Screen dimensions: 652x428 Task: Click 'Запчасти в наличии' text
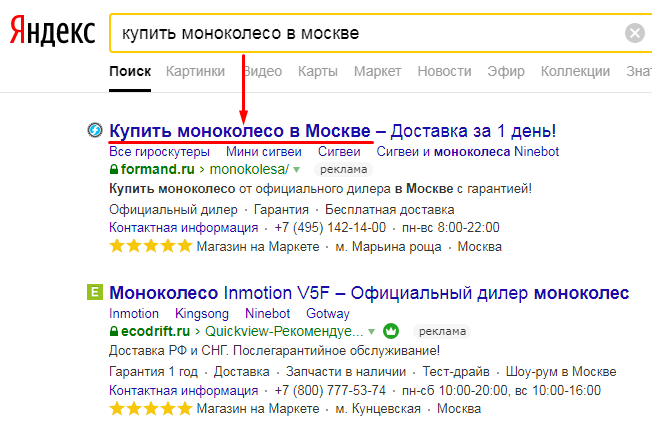click(346, 371)
